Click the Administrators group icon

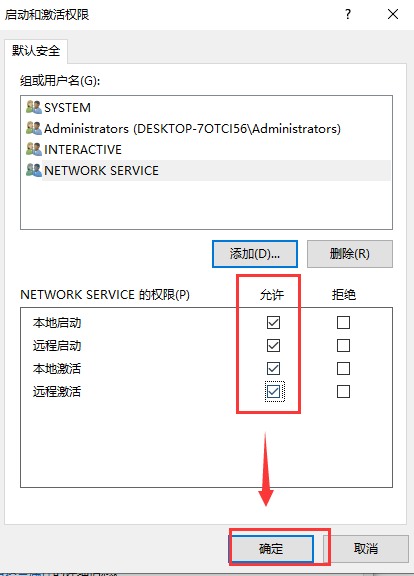click(34, 128)
